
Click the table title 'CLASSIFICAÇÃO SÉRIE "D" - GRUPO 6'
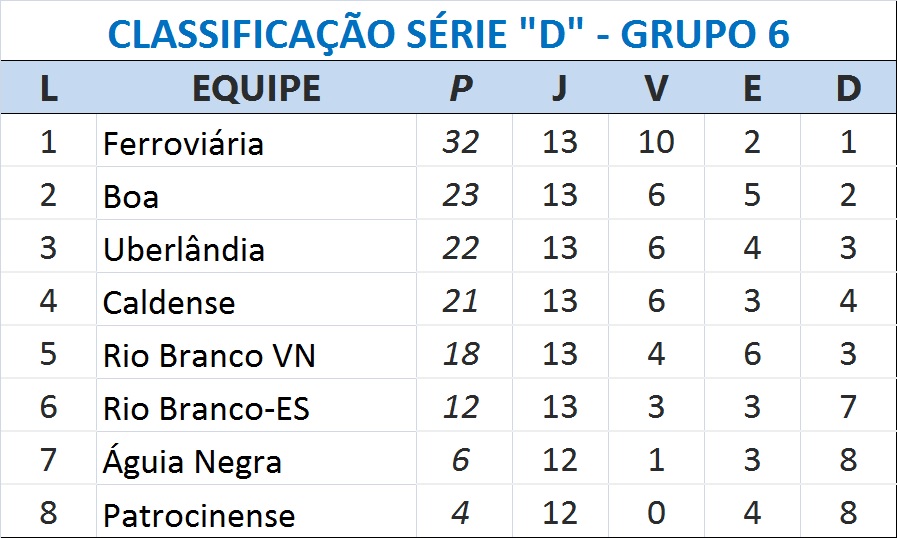click(x=448, y=34)
